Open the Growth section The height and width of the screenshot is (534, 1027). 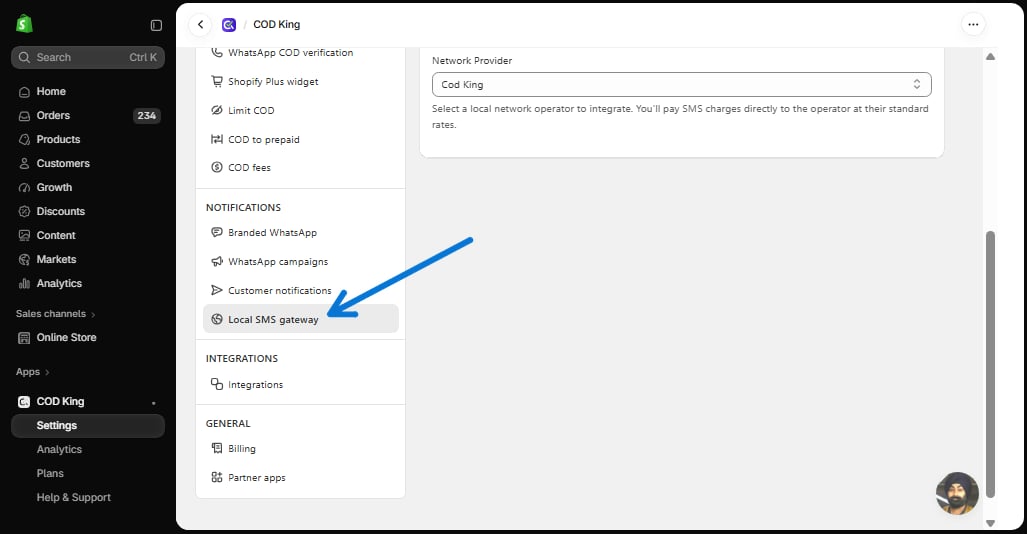pos(54,187)
